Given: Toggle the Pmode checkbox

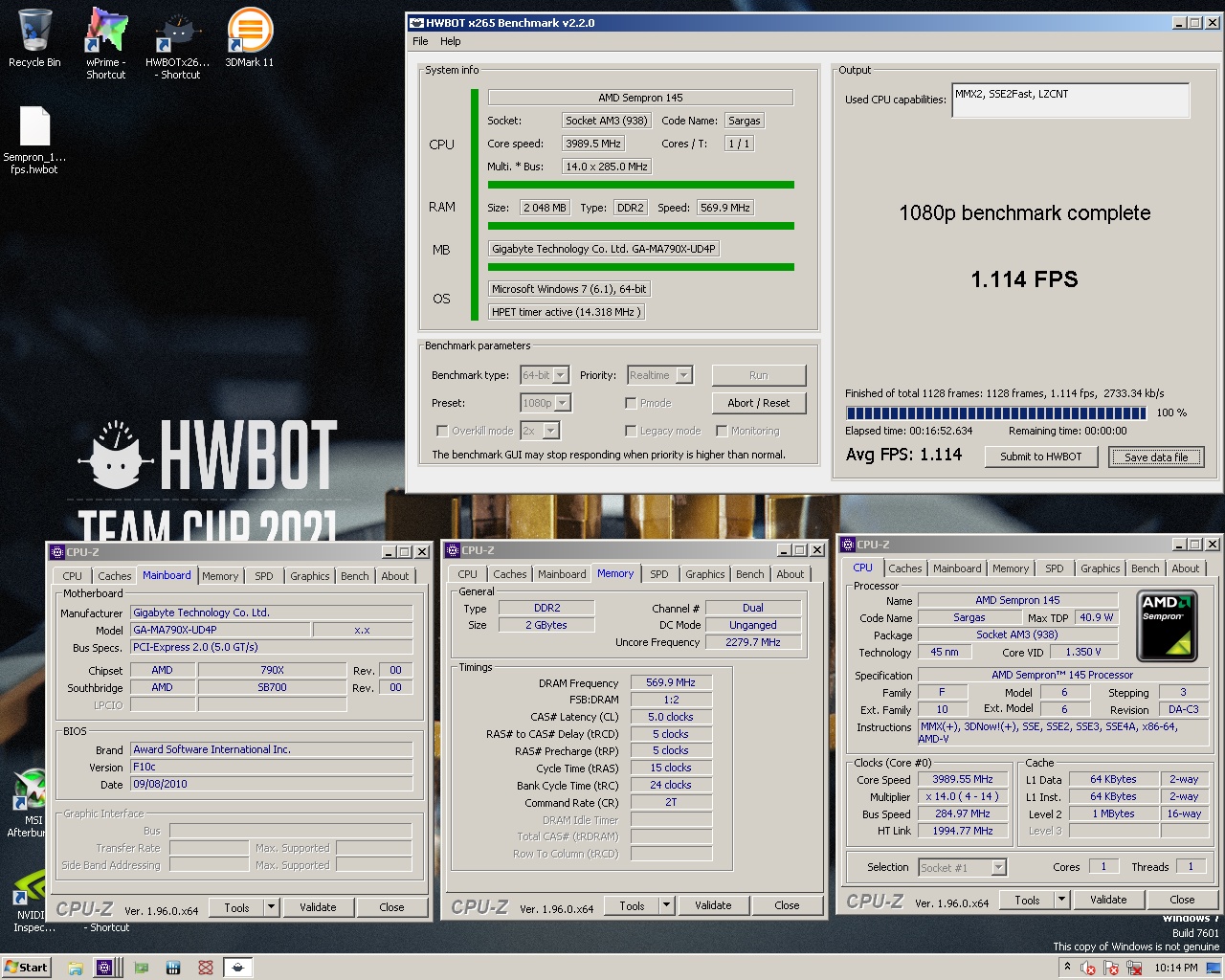Looking at the screenshot, I should 631,403.
